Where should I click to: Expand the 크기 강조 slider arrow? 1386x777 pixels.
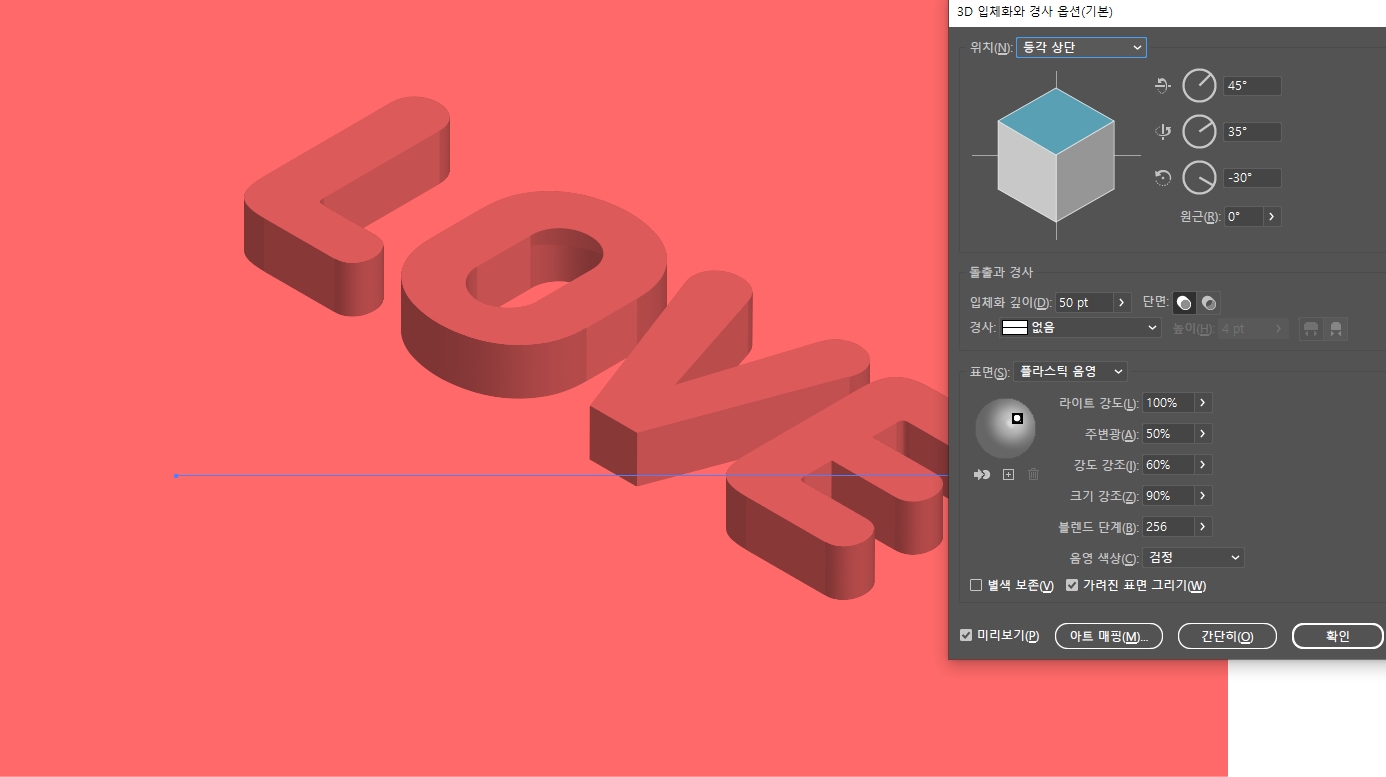1203,496
